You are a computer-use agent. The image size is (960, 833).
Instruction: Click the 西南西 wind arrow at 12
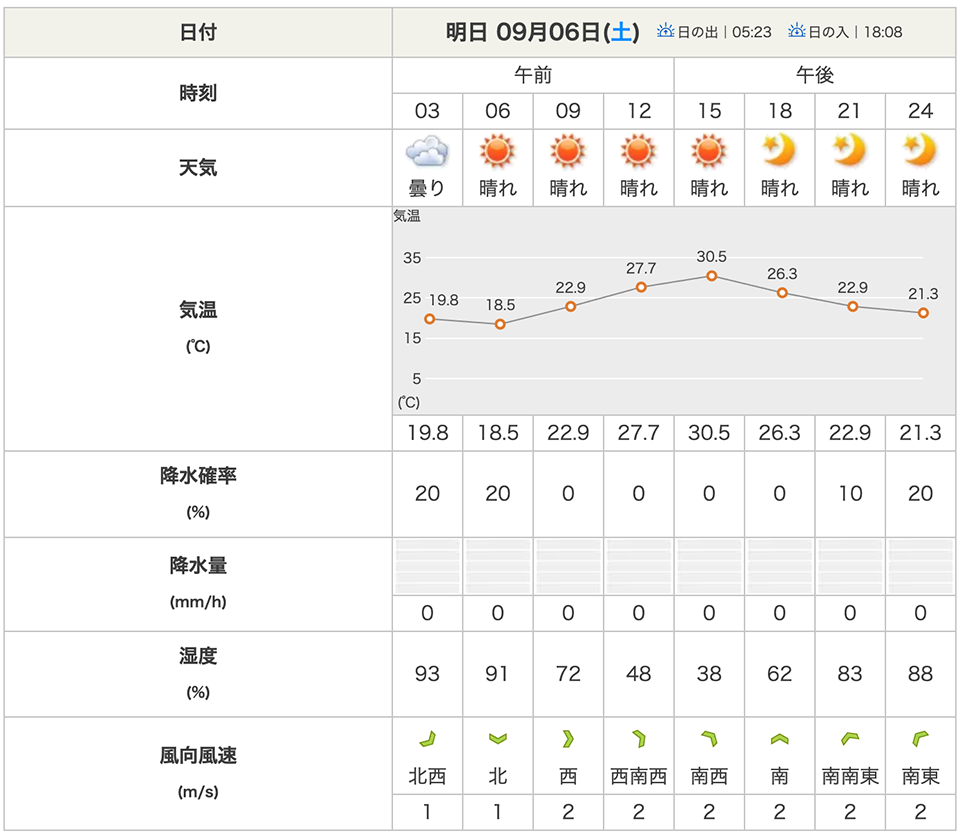(x=639, y=740)
